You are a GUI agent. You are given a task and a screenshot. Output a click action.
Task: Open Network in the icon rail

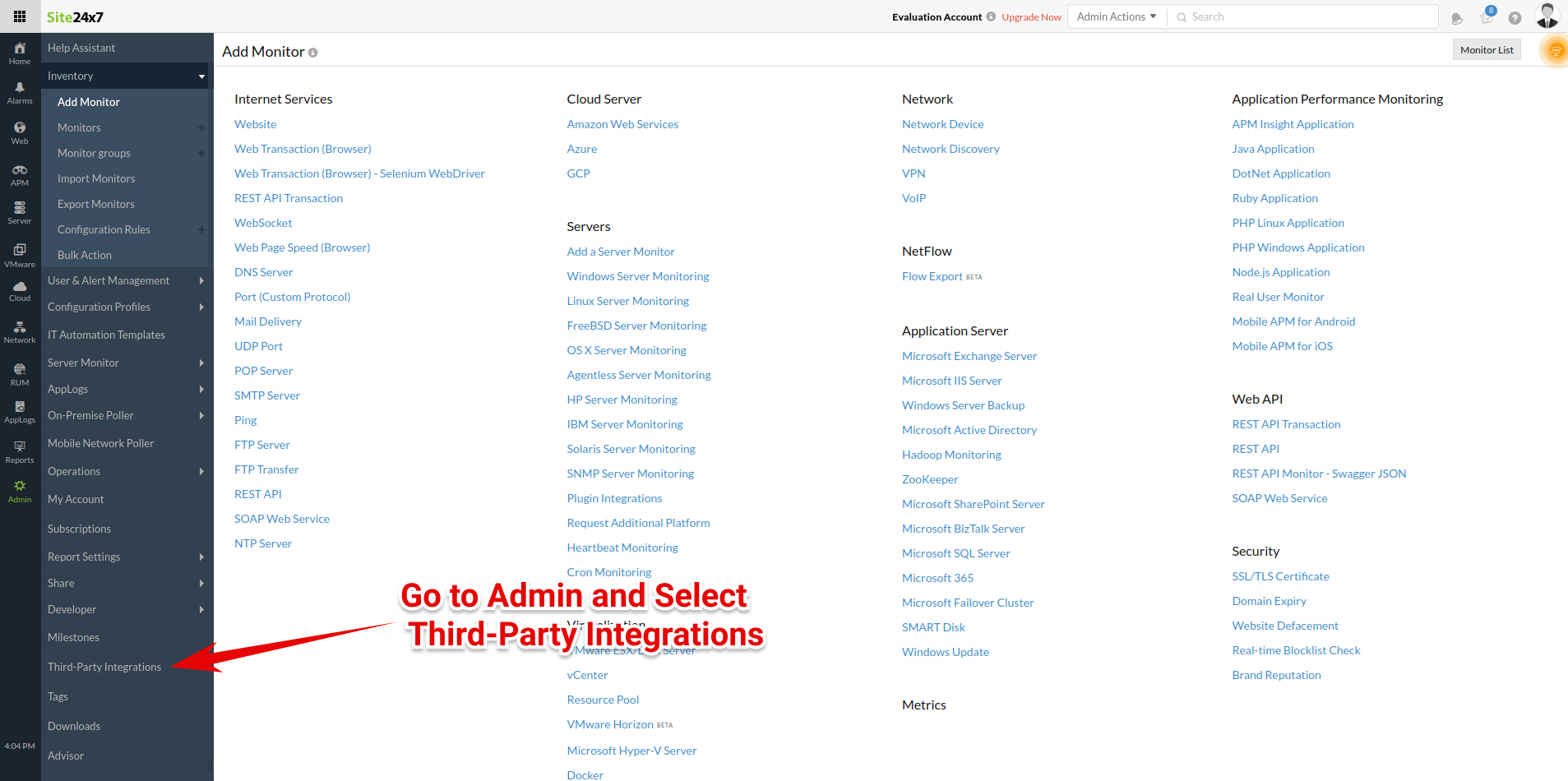pos(20,332)
